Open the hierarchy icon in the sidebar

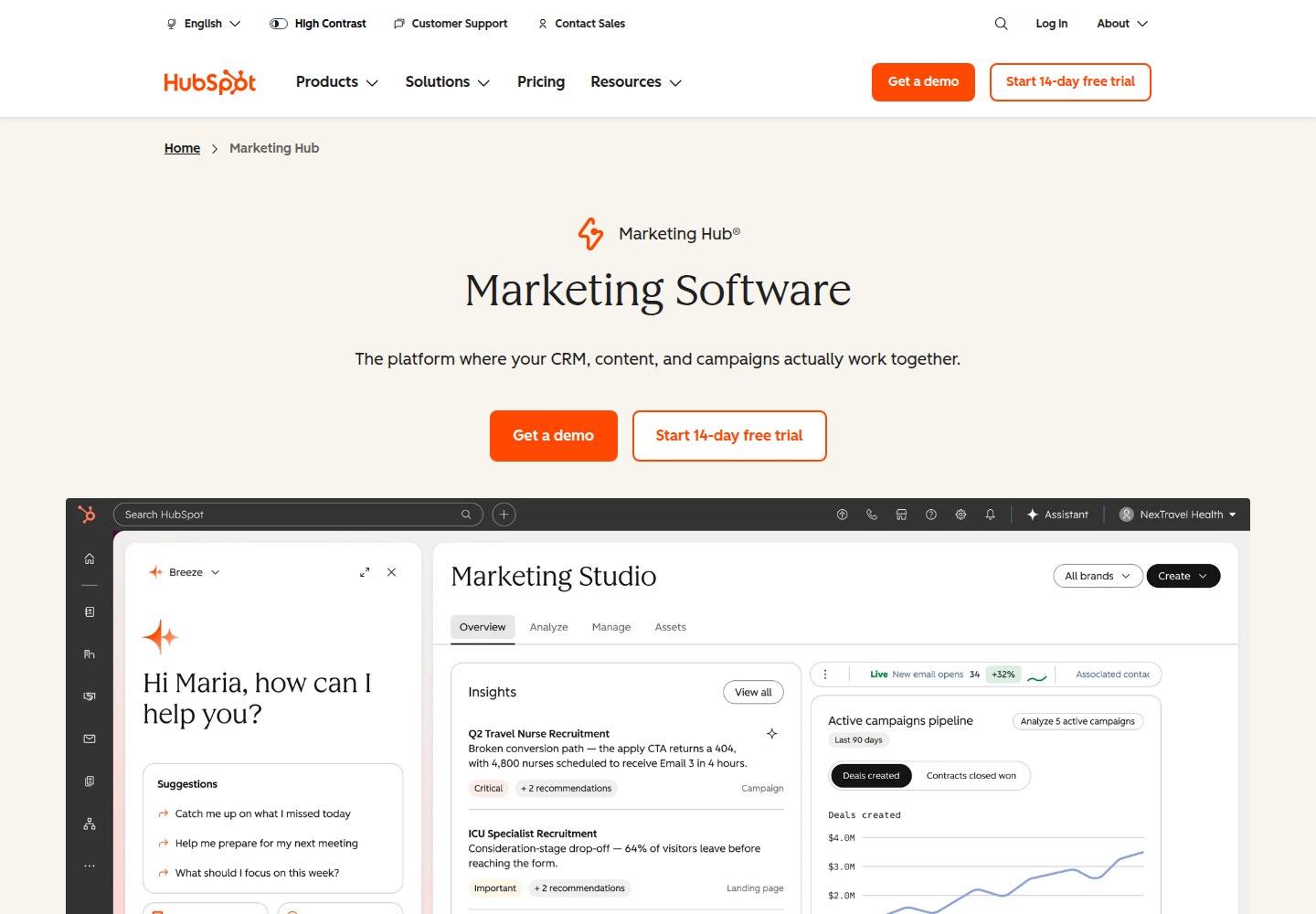click(90, 824)
